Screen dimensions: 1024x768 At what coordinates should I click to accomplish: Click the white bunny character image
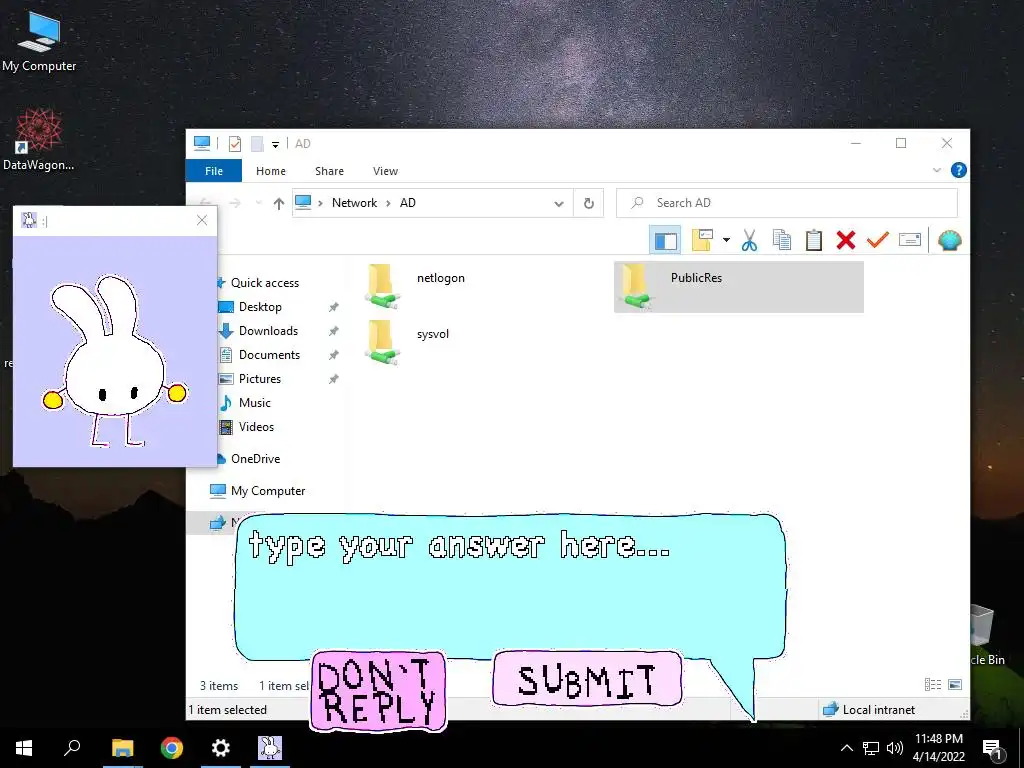tap(115, 361)
